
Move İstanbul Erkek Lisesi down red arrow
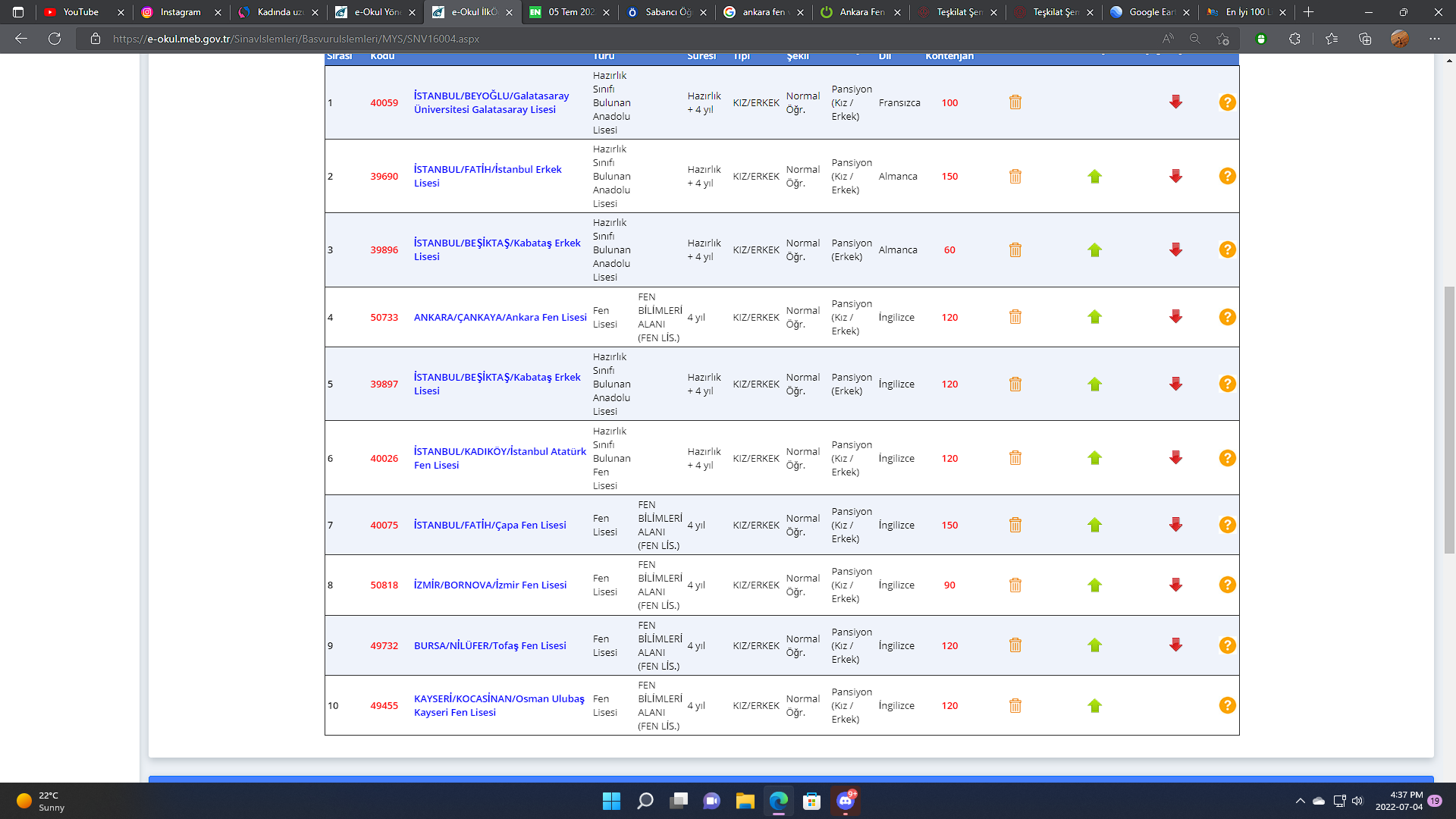coord(1175,176)
